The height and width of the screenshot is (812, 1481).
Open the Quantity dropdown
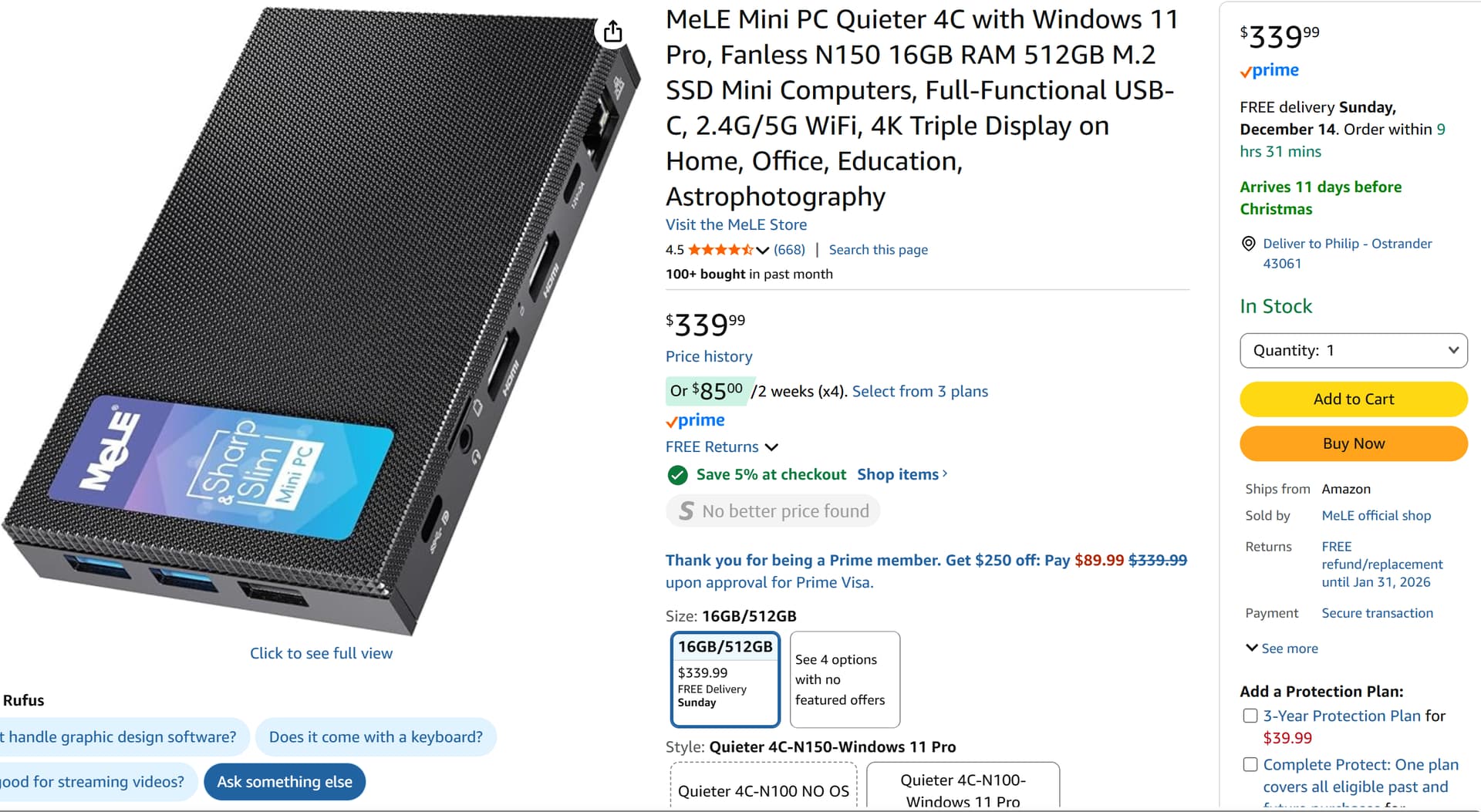(1353, 351)
